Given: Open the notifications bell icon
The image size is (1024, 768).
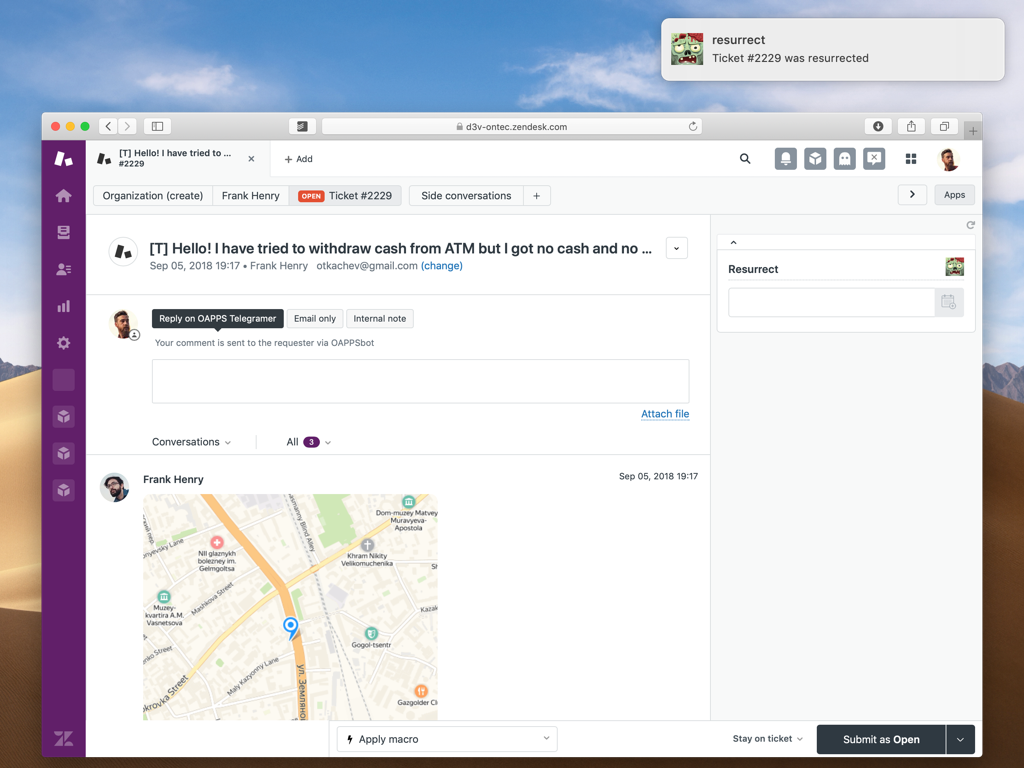Looking at the screenshot, I should 786,159.
